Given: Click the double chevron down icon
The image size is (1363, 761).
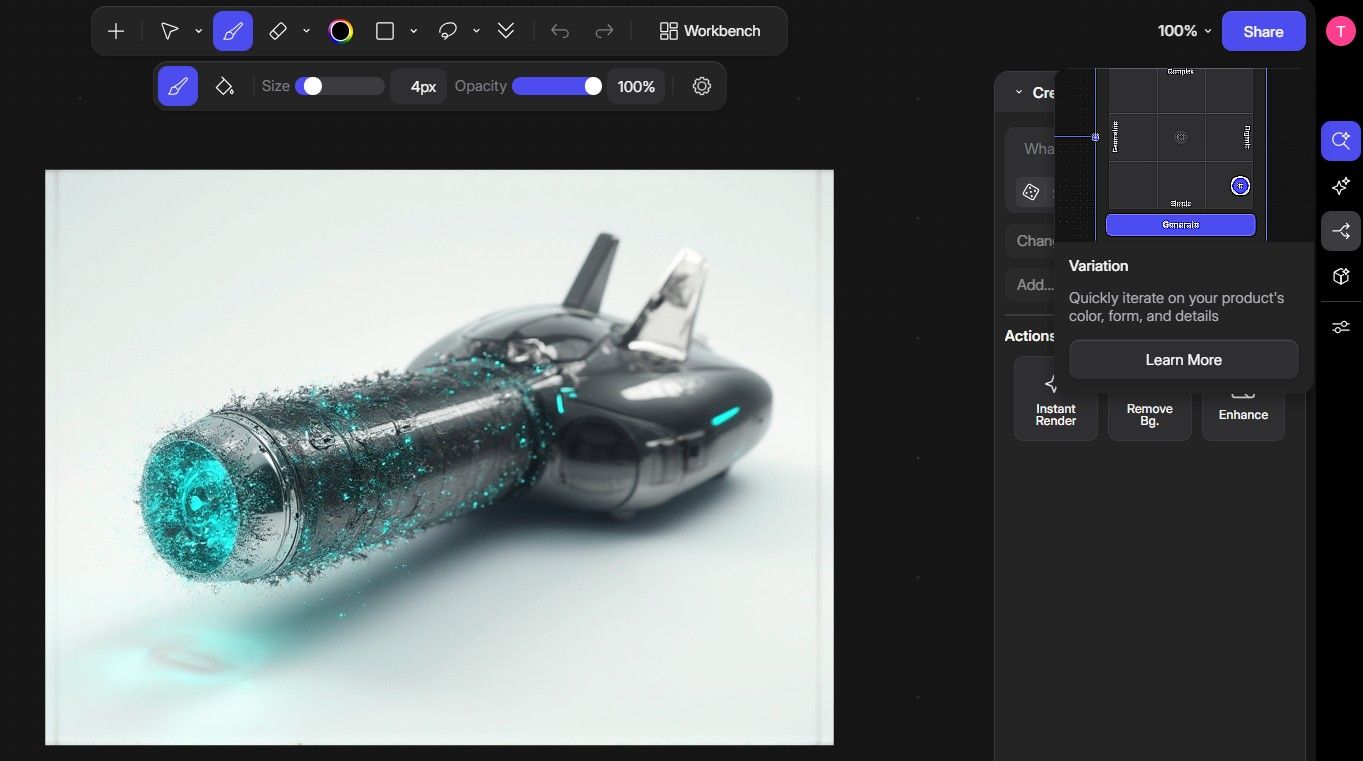Looking at the screenshot, I should pyautogui.click(x=506, y=31).
